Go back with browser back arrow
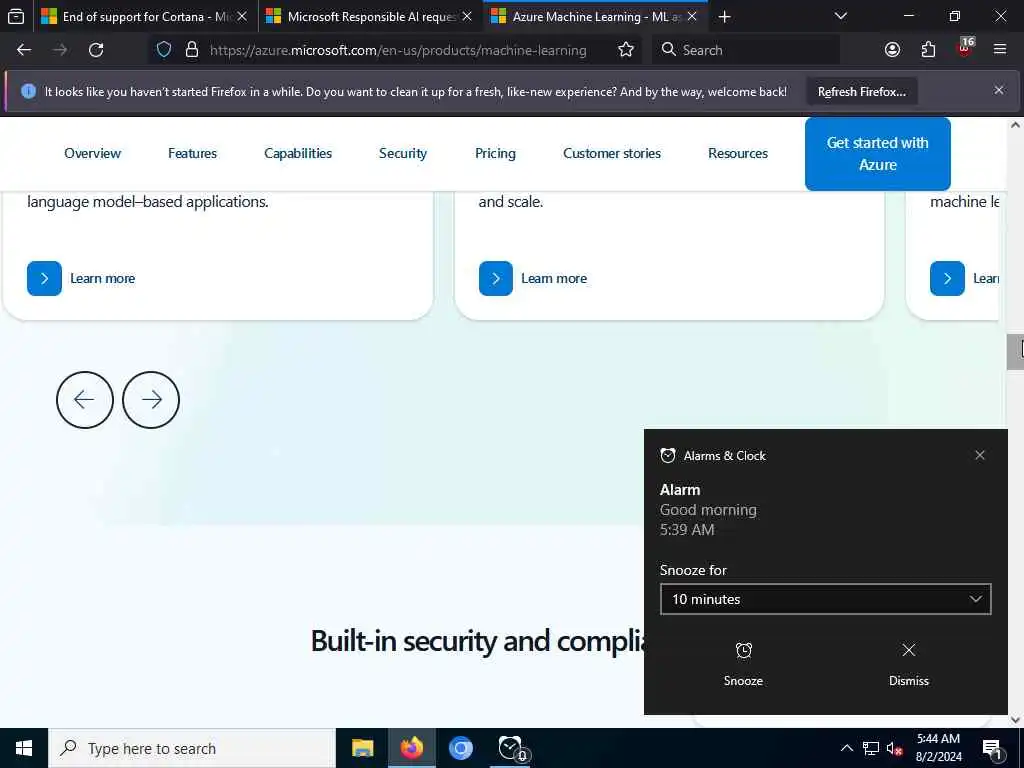 pos(24,50)
